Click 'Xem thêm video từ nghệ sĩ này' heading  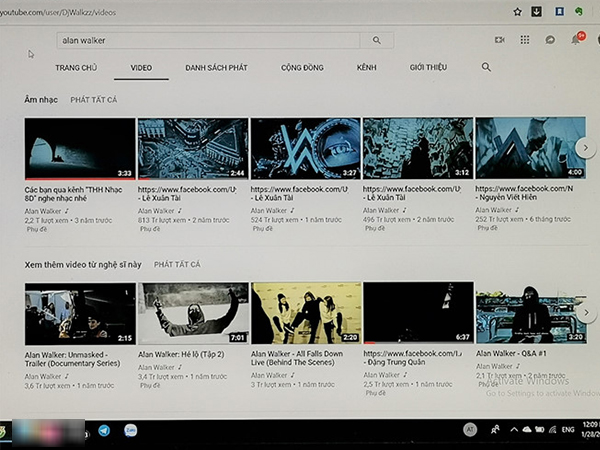(x=83, y=264)
